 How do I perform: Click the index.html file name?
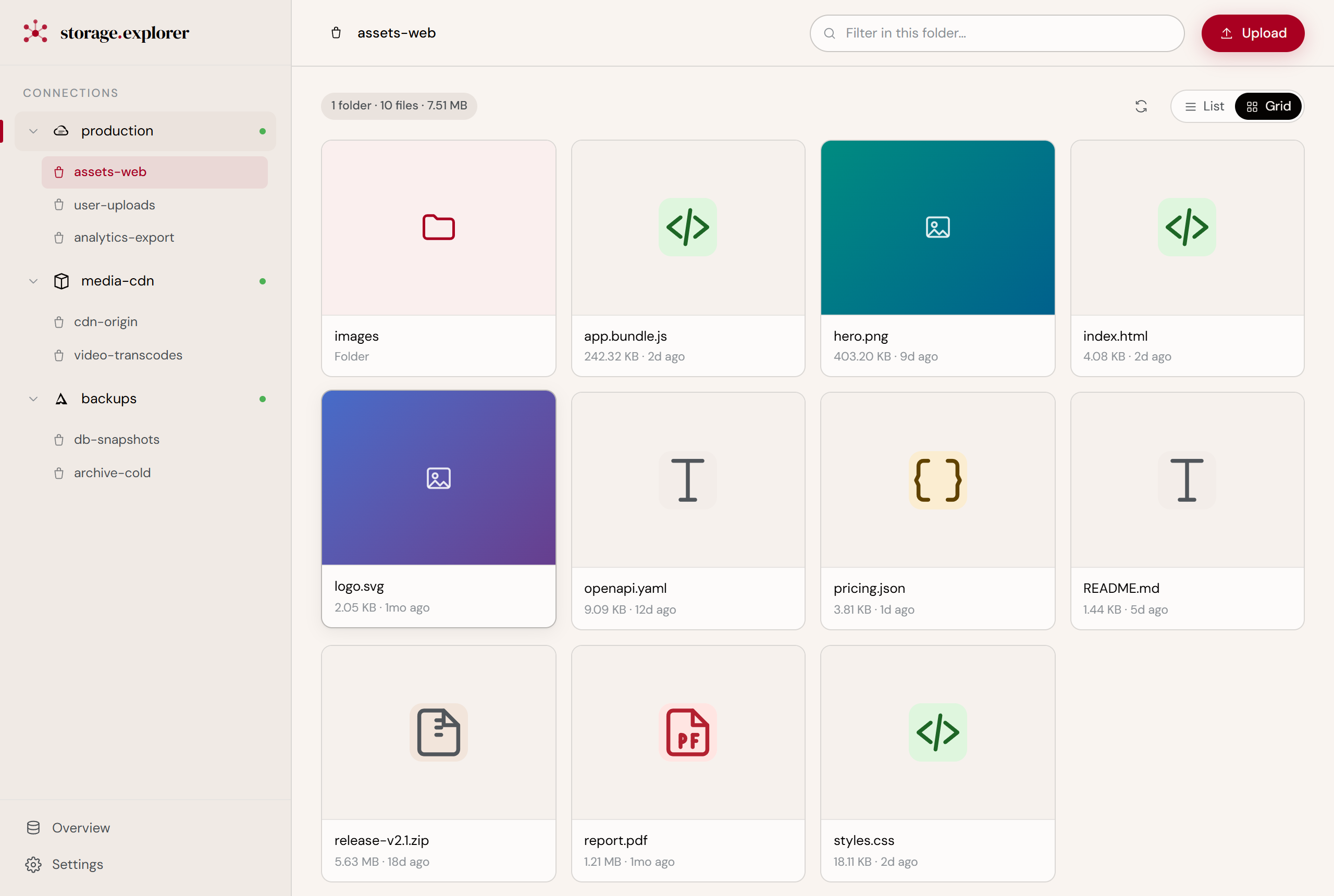pos(1115,336)
